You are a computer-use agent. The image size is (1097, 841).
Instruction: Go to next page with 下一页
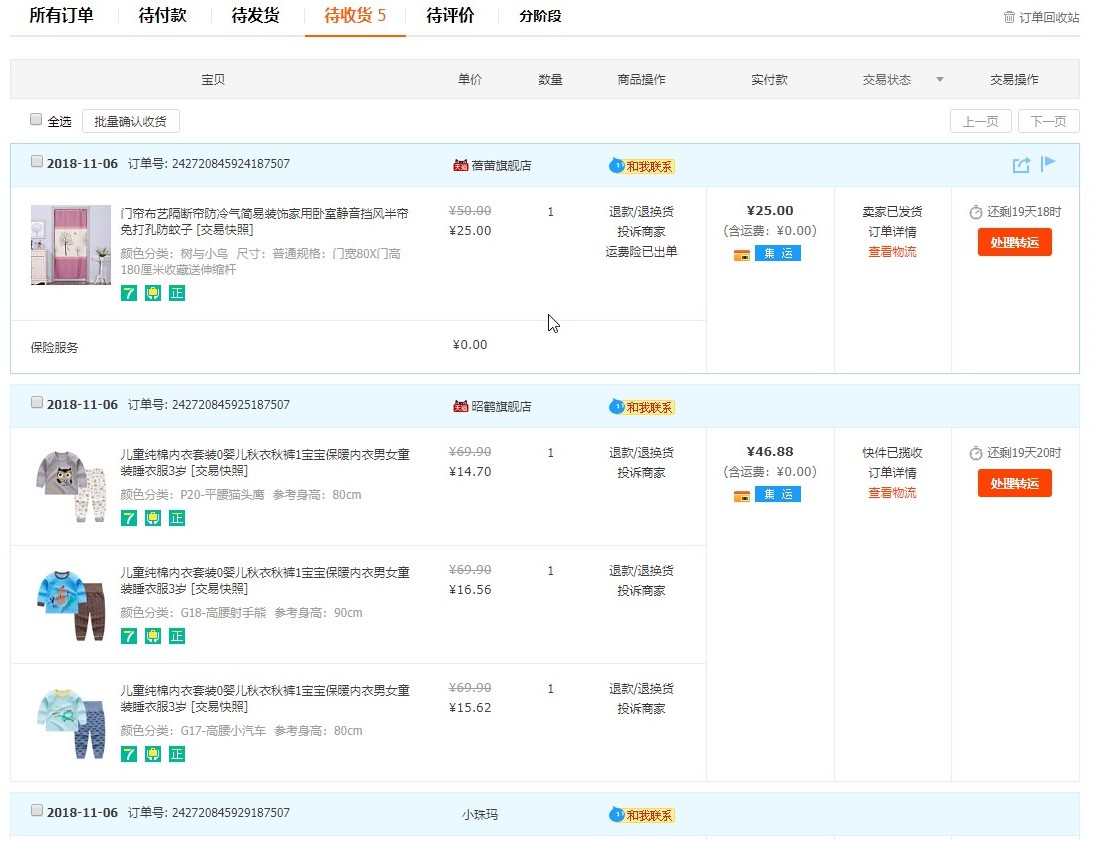(x=1048, y=122)
